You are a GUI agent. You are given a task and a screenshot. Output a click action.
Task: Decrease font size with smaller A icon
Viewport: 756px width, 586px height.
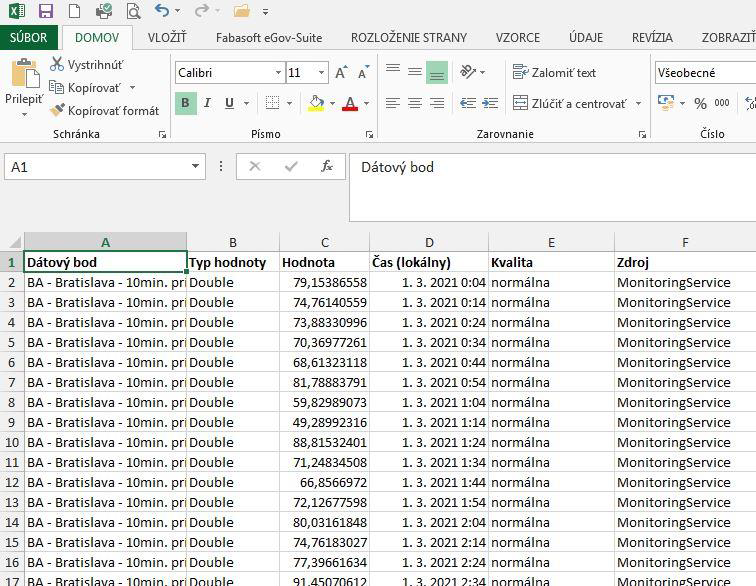(363, 73)
